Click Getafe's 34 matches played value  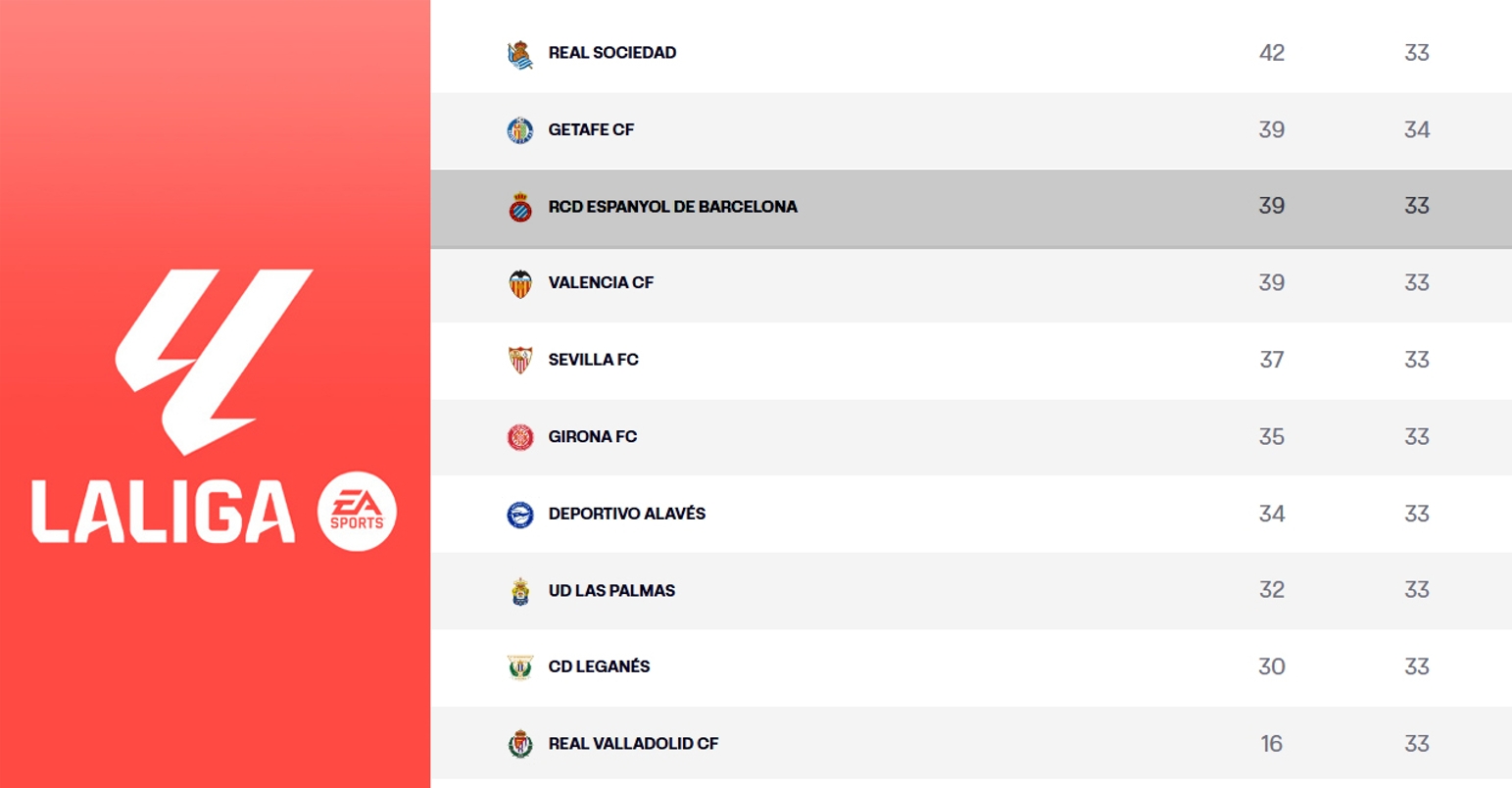pyautogui.click(x=1416, y=129)
